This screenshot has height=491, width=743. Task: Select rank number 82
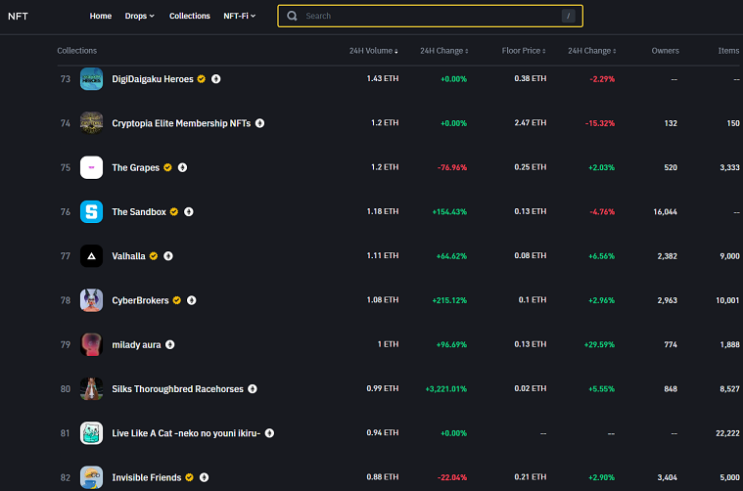(x=65, y=478)
